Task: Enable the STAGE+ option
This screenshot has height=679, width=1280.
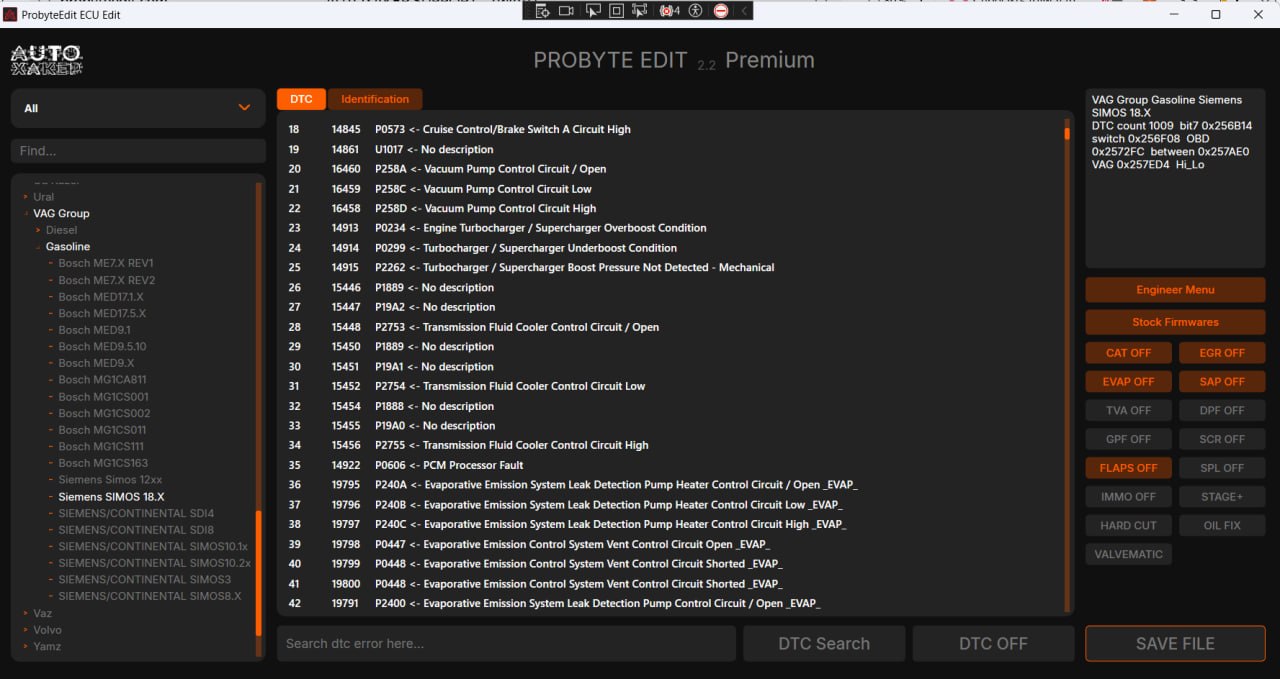Action: click(x=1222, y=497)
